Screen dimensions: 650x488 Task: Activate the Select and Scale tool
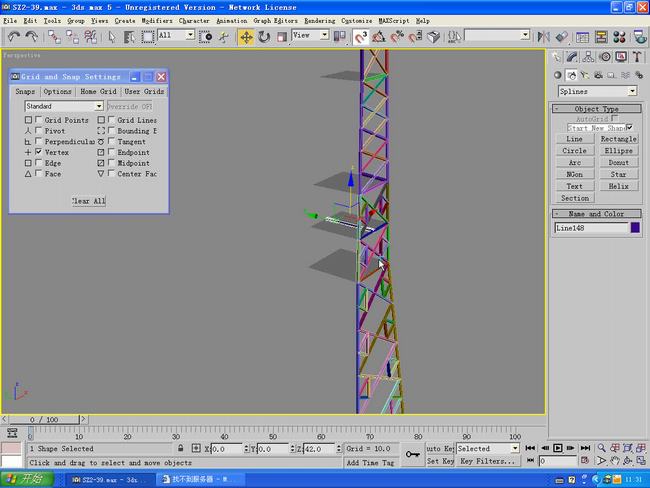(282, 37)
